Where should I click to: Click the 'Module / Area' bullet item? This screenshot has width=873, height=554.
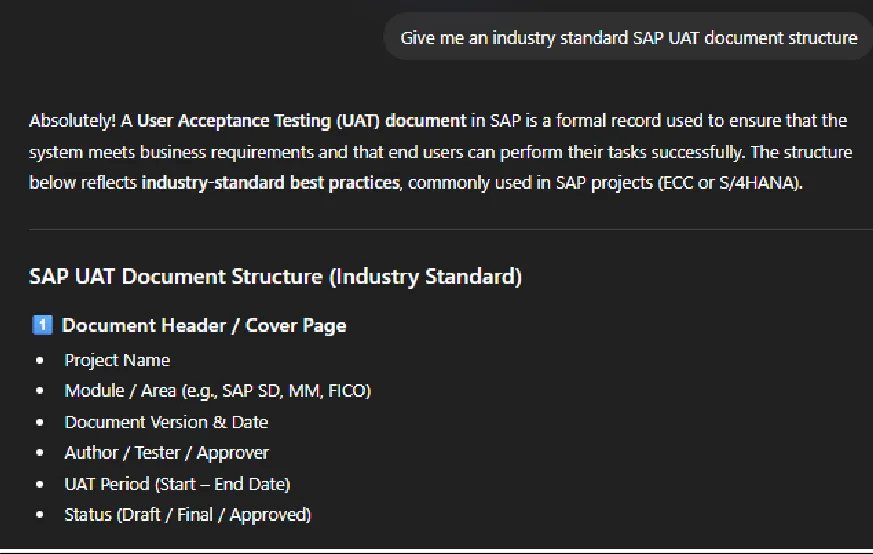click(x=218, y=391)
